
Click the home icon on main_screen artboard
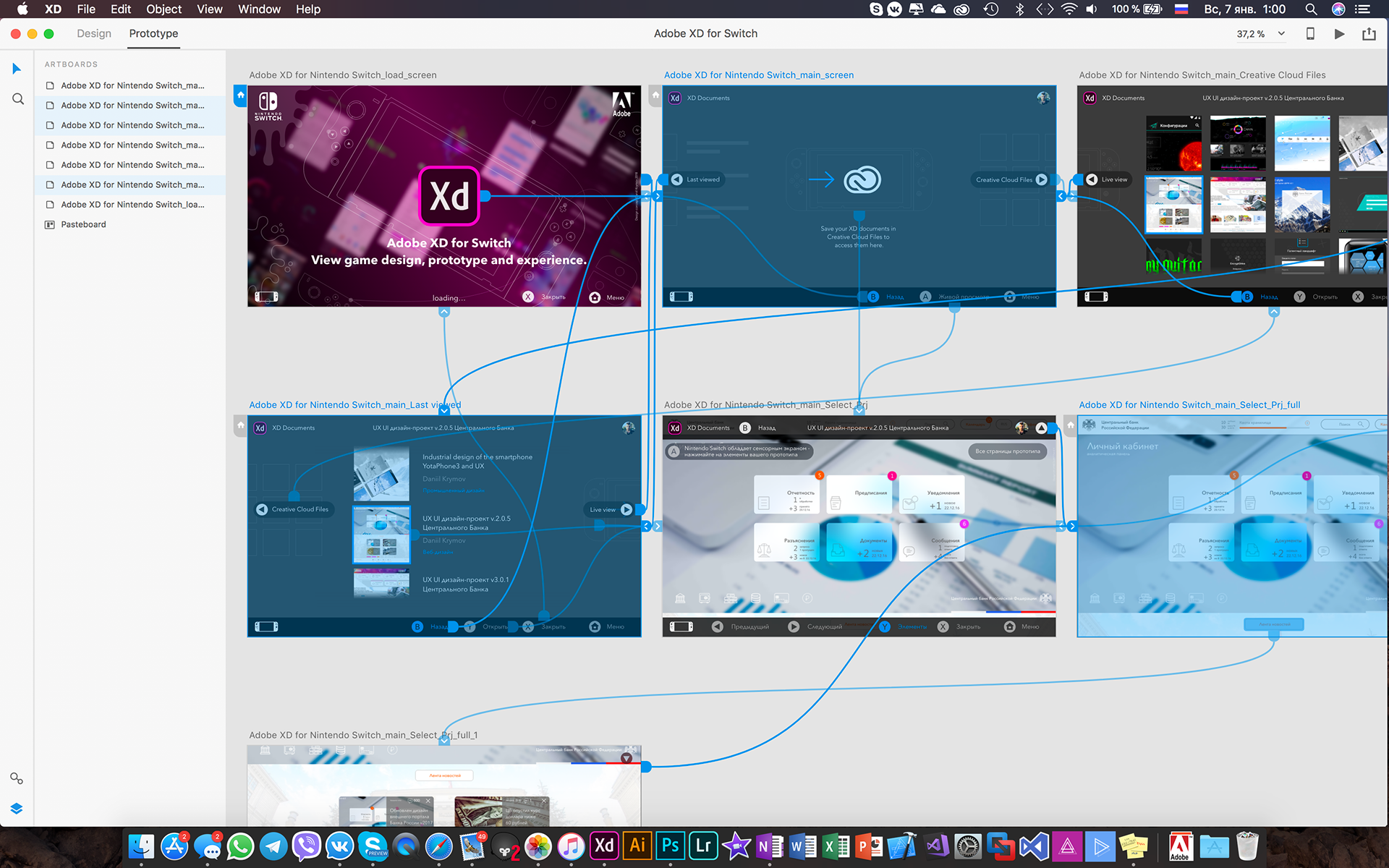click(655, 95)
